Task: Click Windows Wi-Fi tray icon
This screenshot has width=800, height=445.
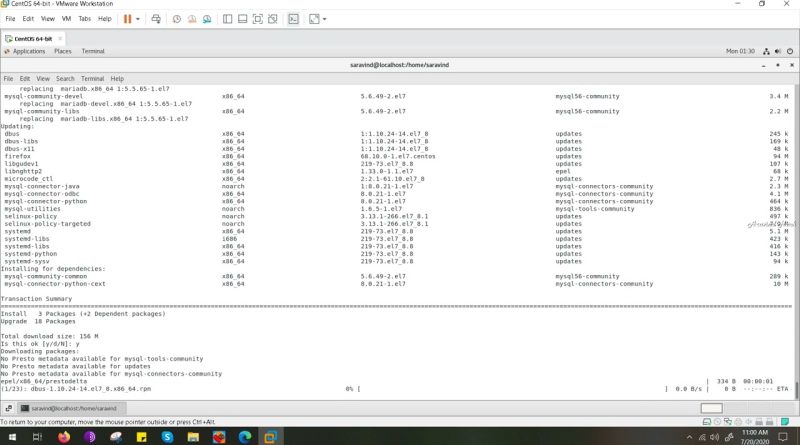Action: pyautogui.click(x=702, y=437)
